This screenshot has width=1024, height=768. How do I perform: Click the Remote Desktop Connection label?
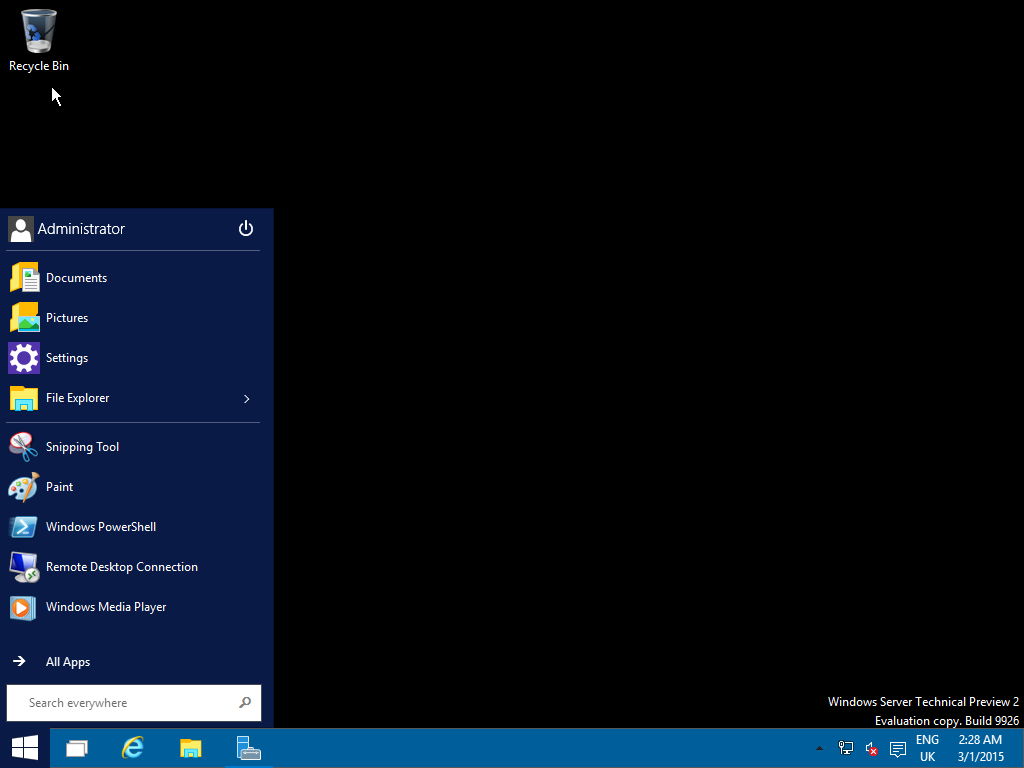121,567
